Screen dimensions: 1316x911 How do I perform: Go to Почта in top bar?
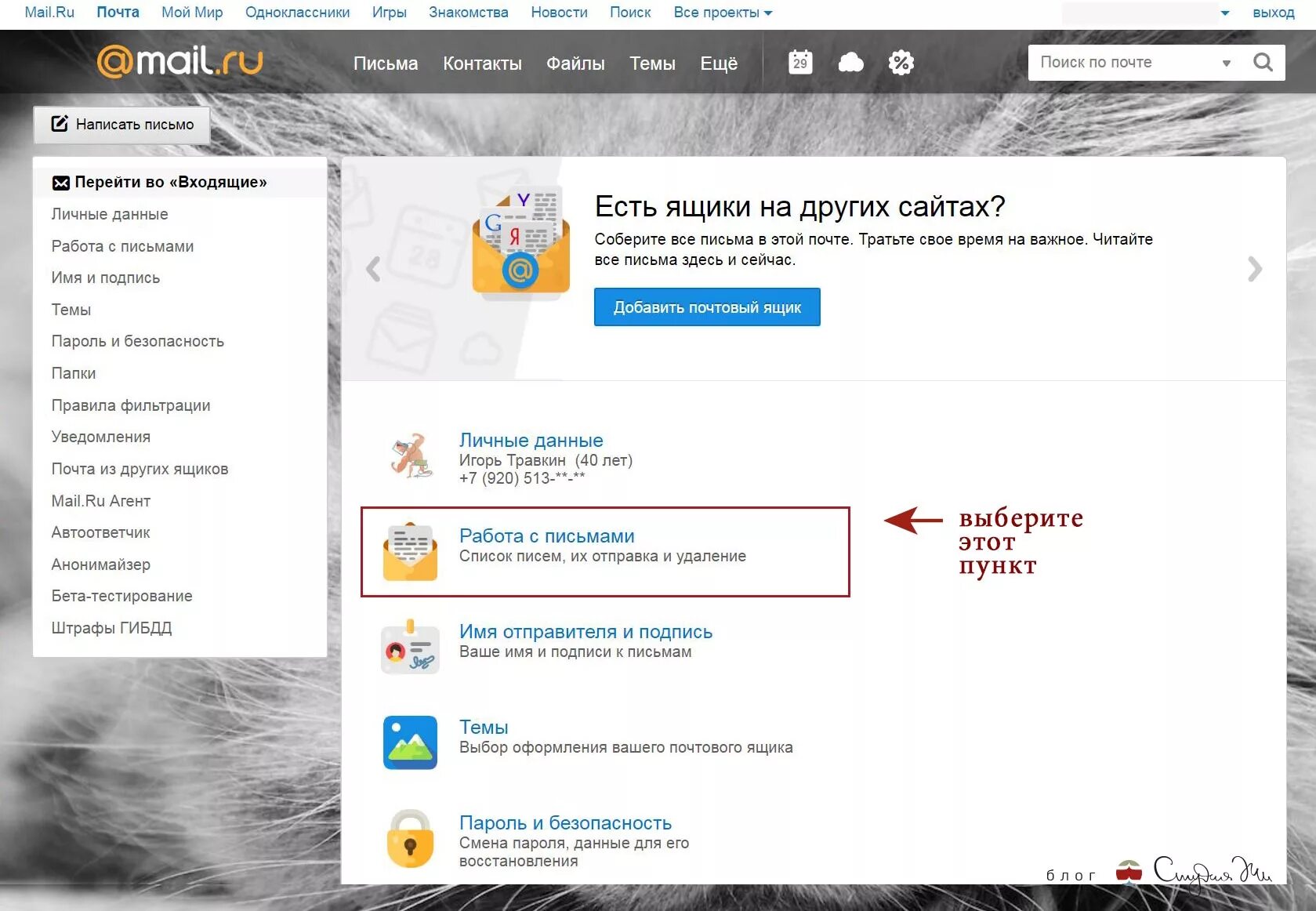coord(118,13)
